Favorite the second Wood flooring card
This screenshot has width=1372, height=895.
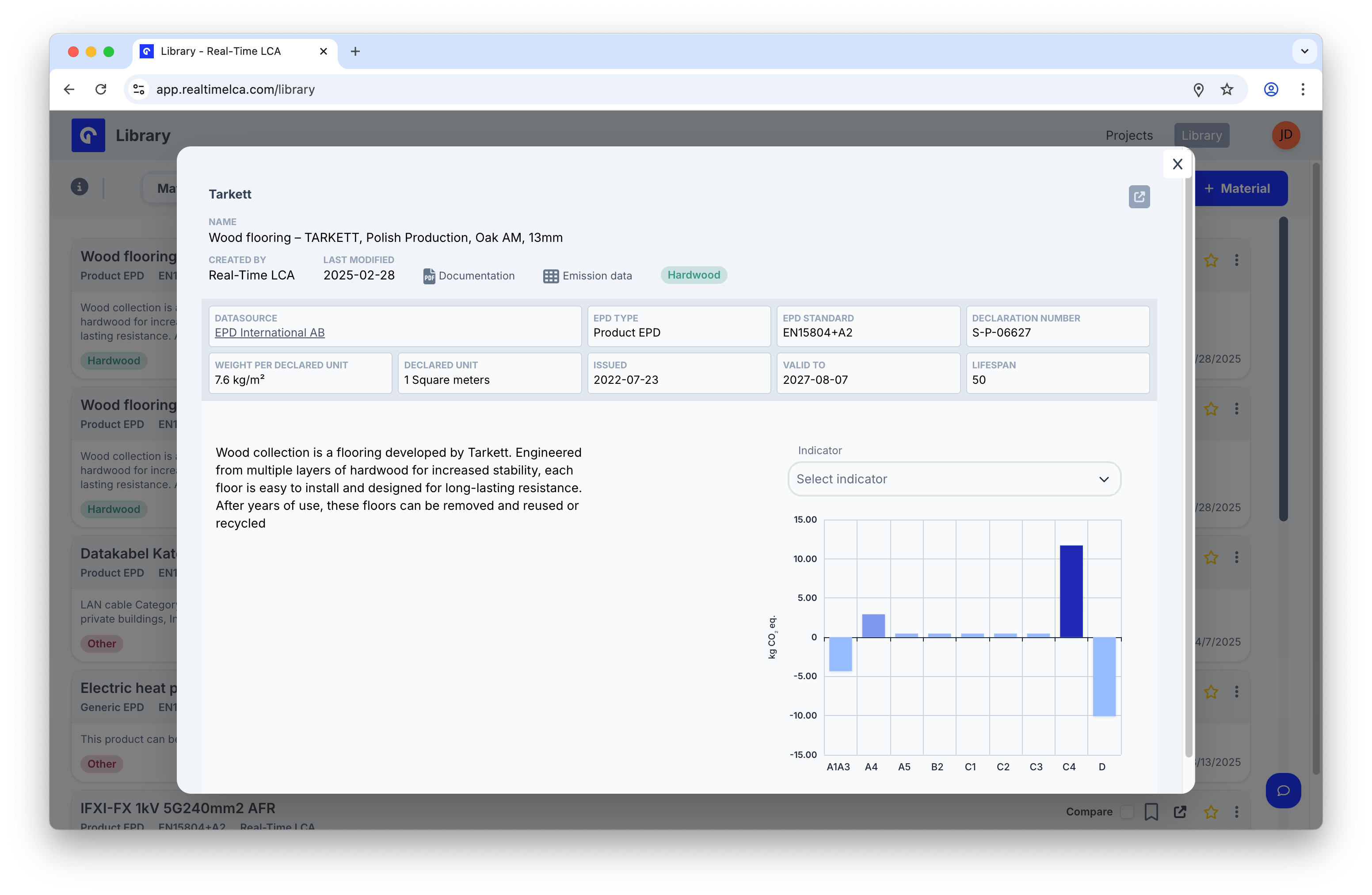pyautogui.click(x=1211, y=409)
